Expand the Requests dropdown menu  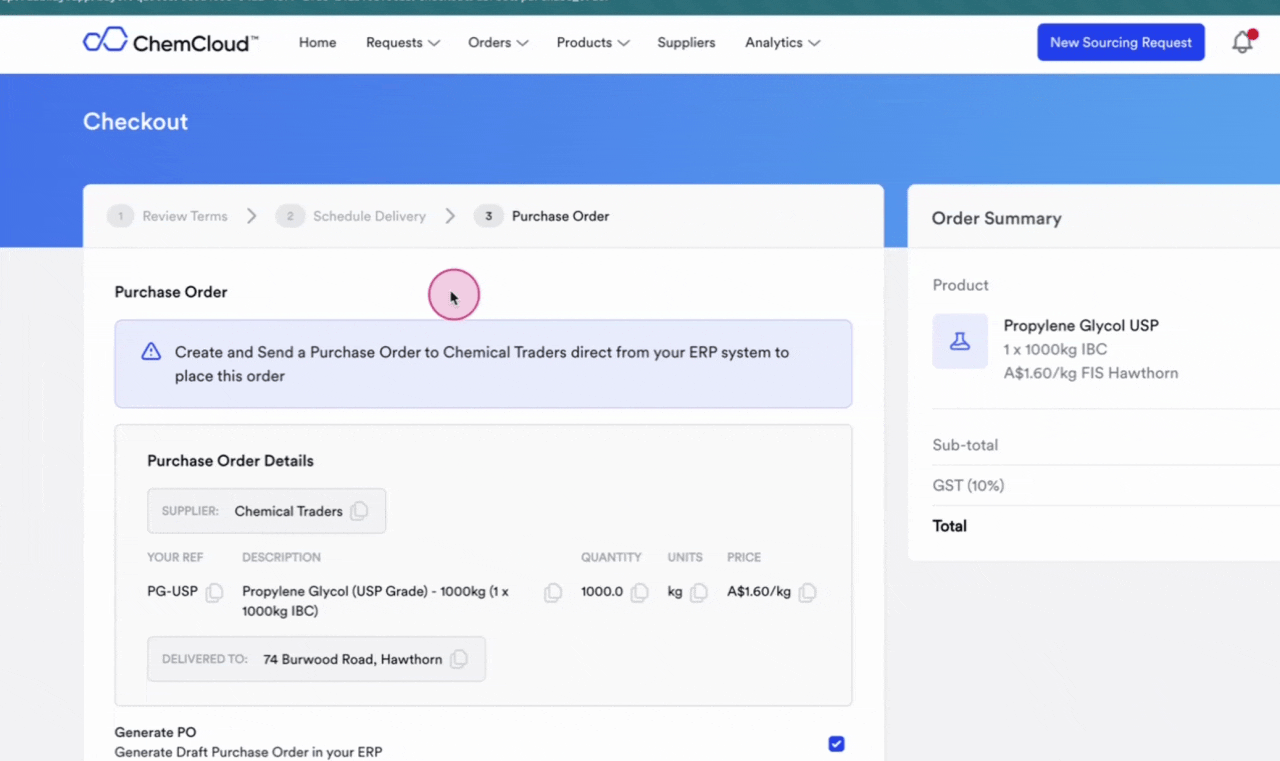(x=402, y=43)
